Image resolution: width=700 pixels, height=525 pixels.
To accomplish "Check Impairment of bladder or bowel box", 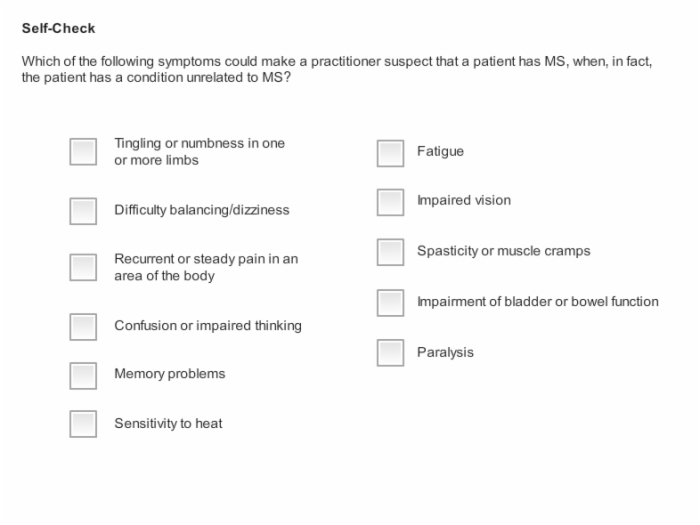I will [x=391, y=303].
